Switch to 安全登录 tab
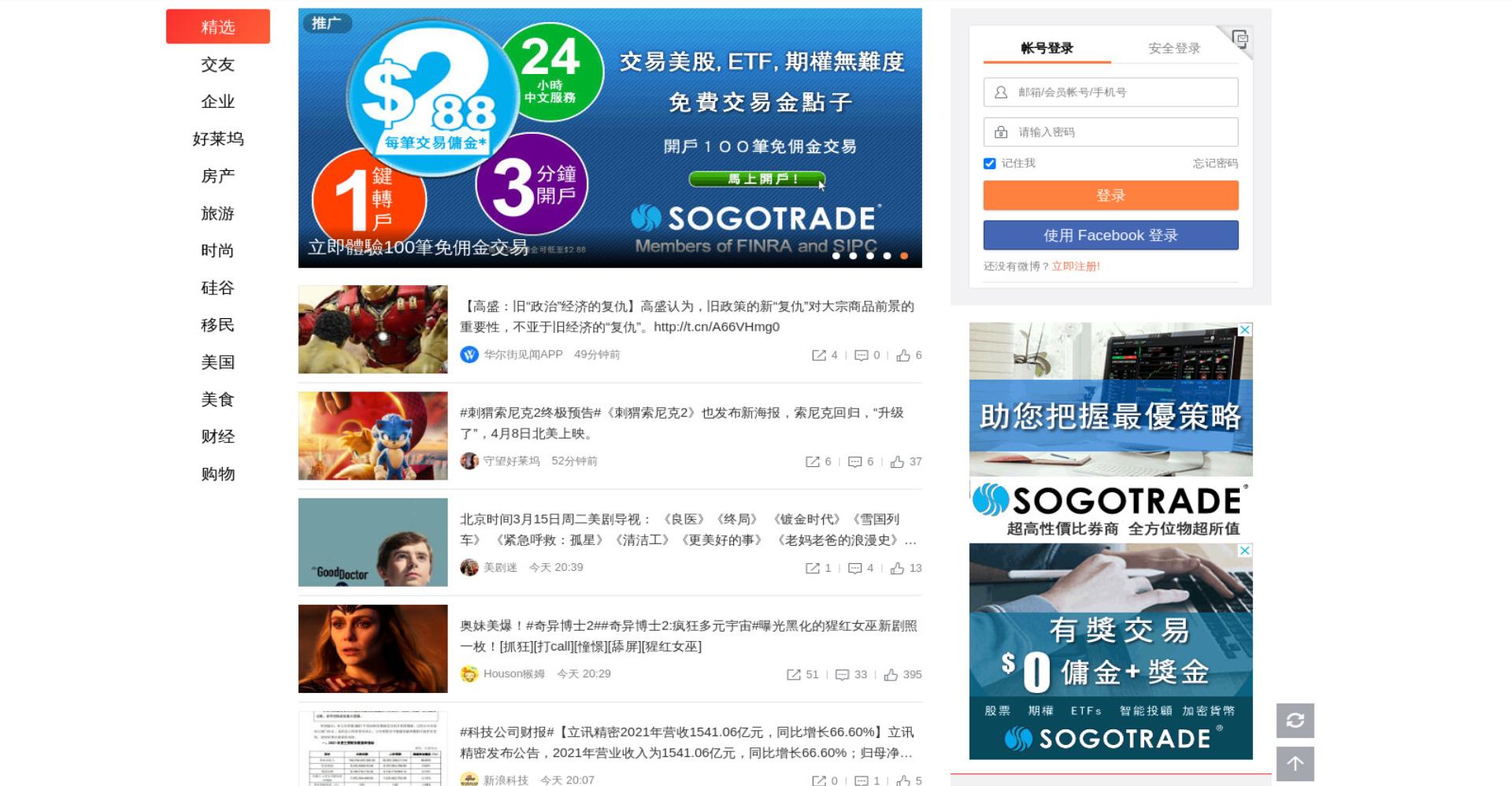Image resolution: width=1512 pixels, height=786 pixels. (x=1174, y=48)
